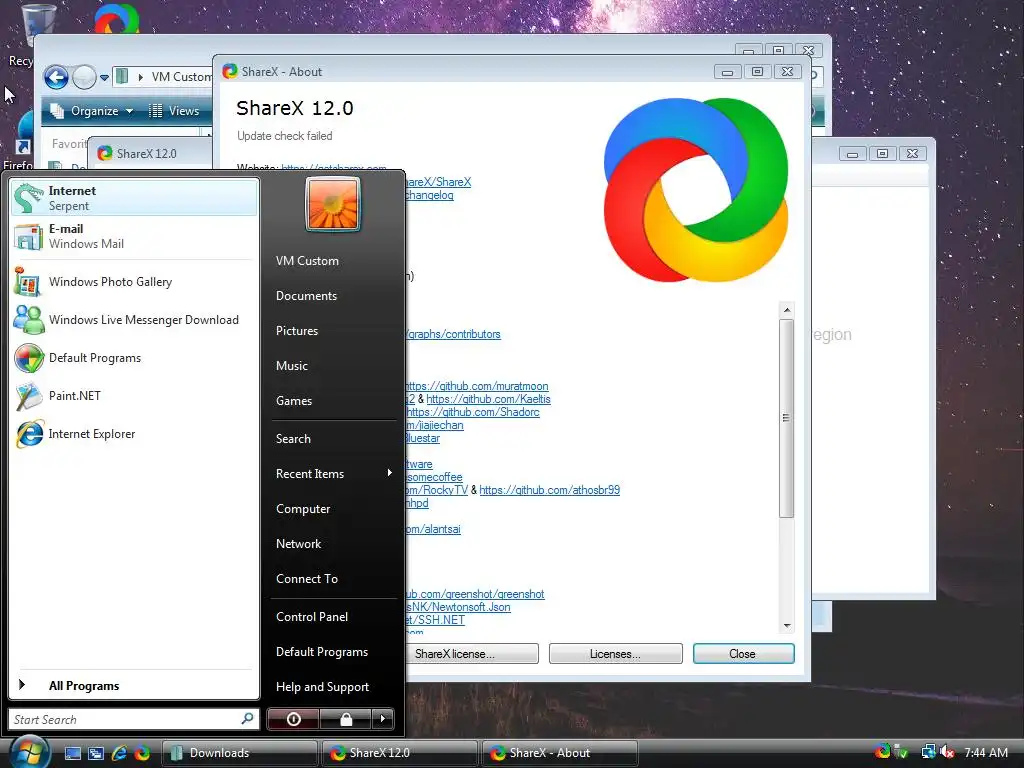
Task: Click muted volume icon in tray
Action: 947,752
